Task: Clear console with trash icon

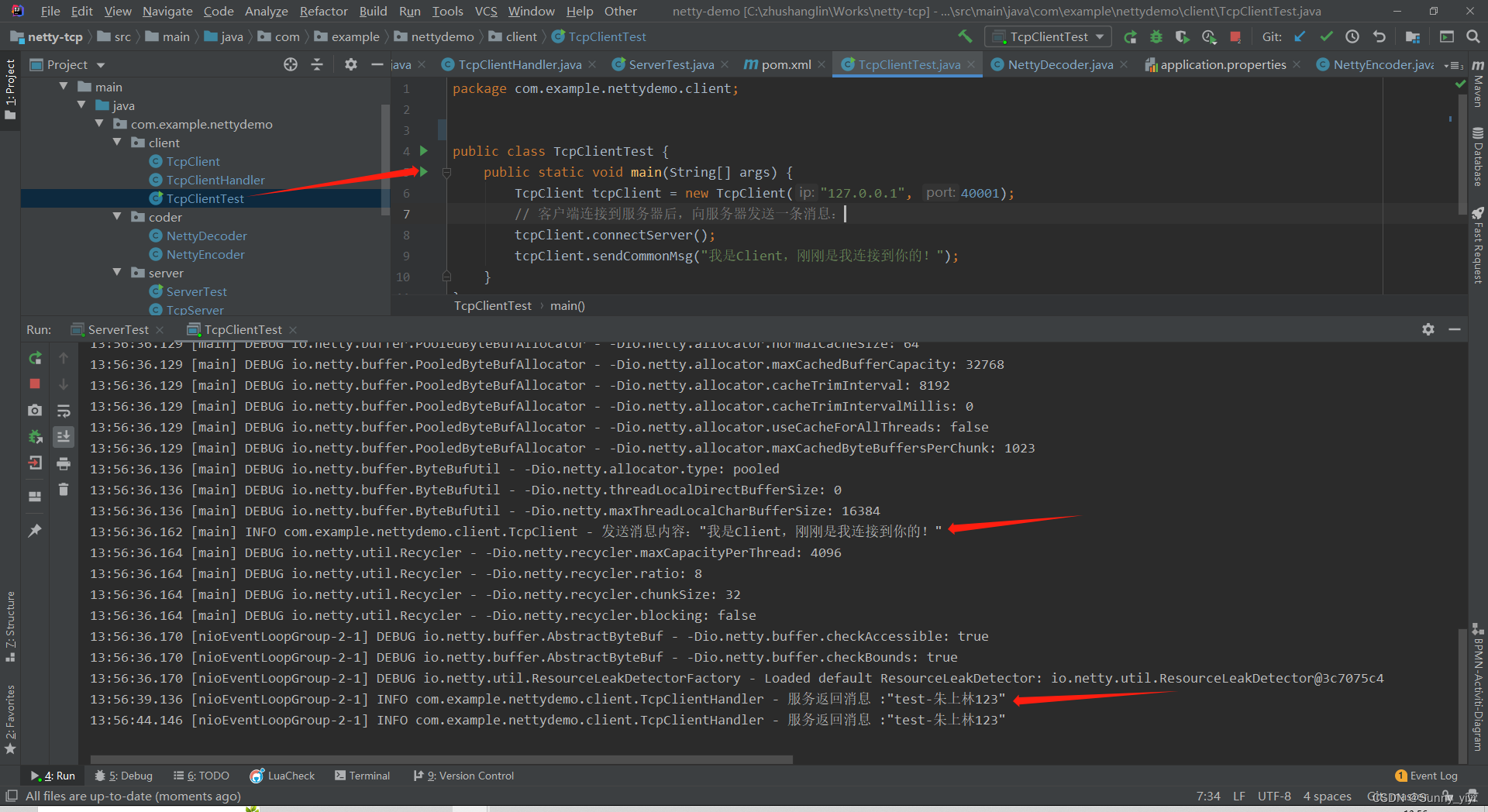Action: tap(64, 489)
